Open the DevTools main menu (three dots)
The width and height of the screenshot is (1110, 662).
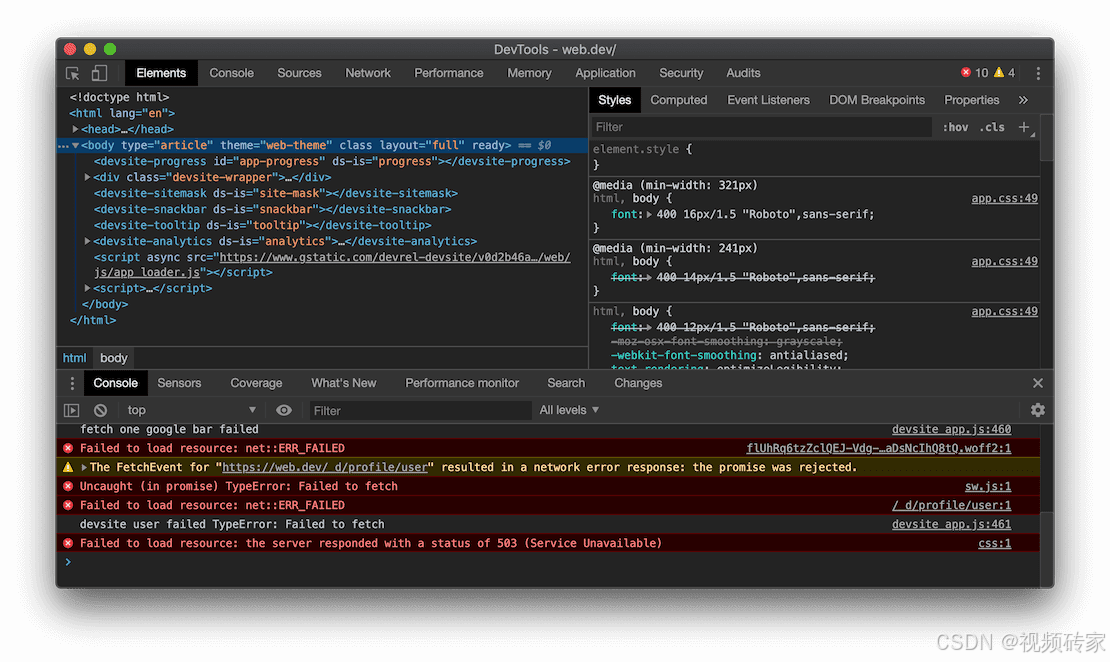tap(1038, 73)
